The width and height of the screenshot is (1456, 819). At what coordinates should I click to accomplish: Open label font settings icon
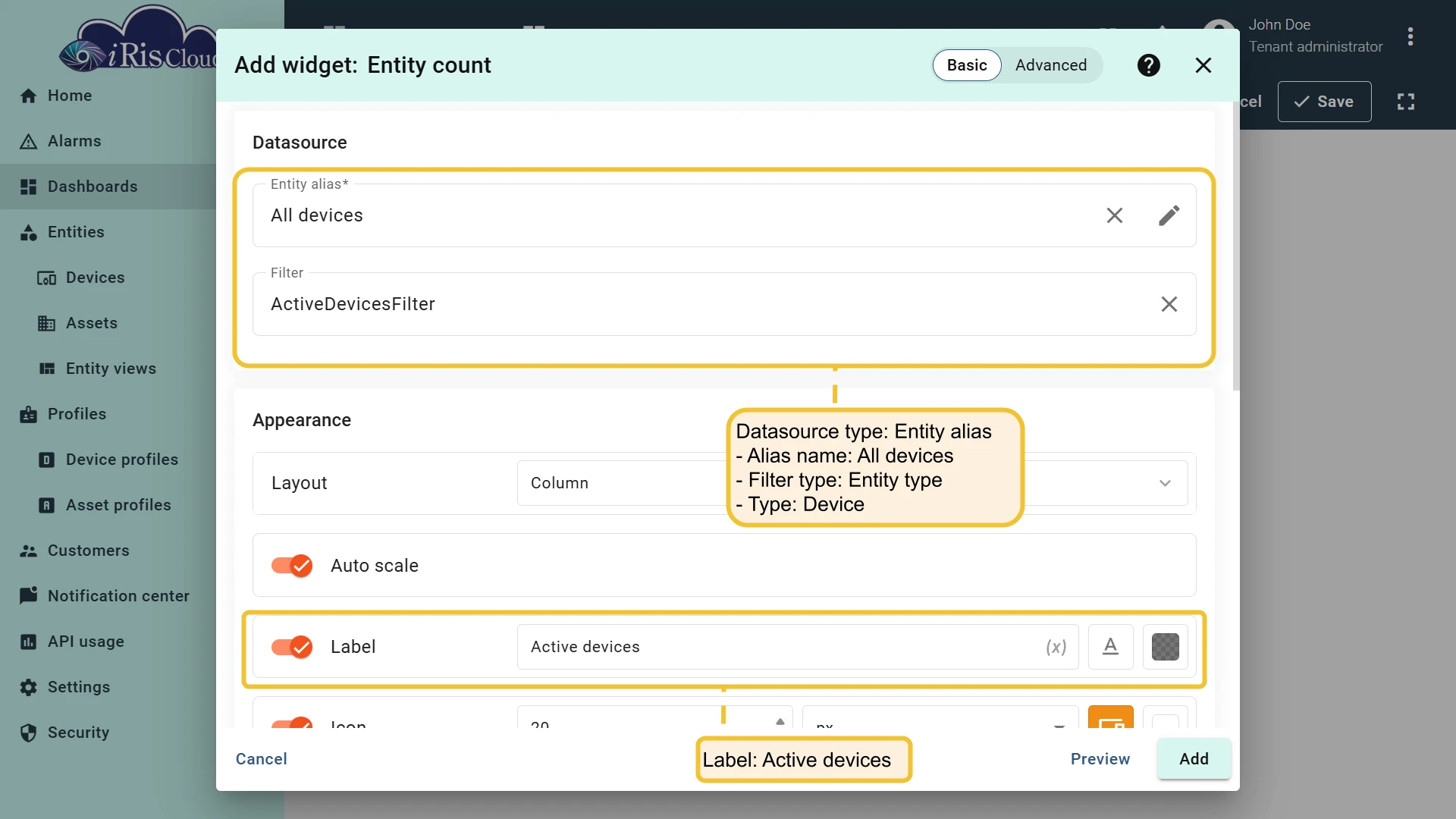(1111, 647)
